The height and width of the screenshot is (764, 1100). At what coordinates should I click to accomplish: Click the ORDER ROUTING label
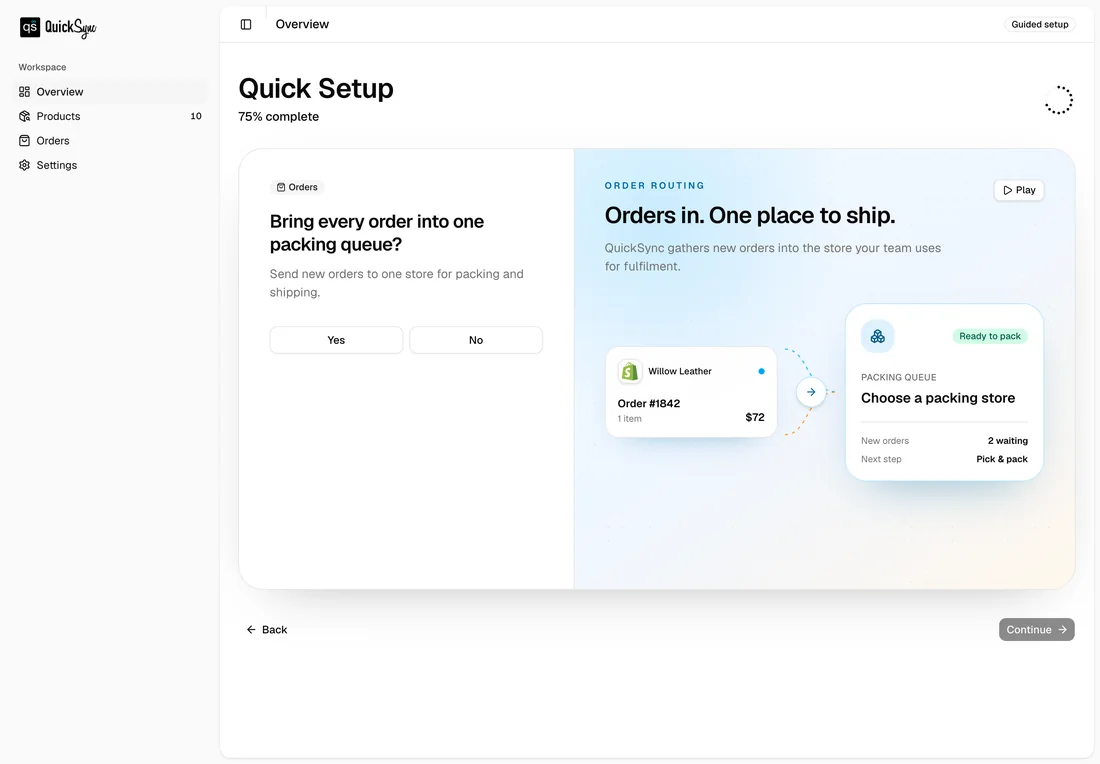pos(655,186)
